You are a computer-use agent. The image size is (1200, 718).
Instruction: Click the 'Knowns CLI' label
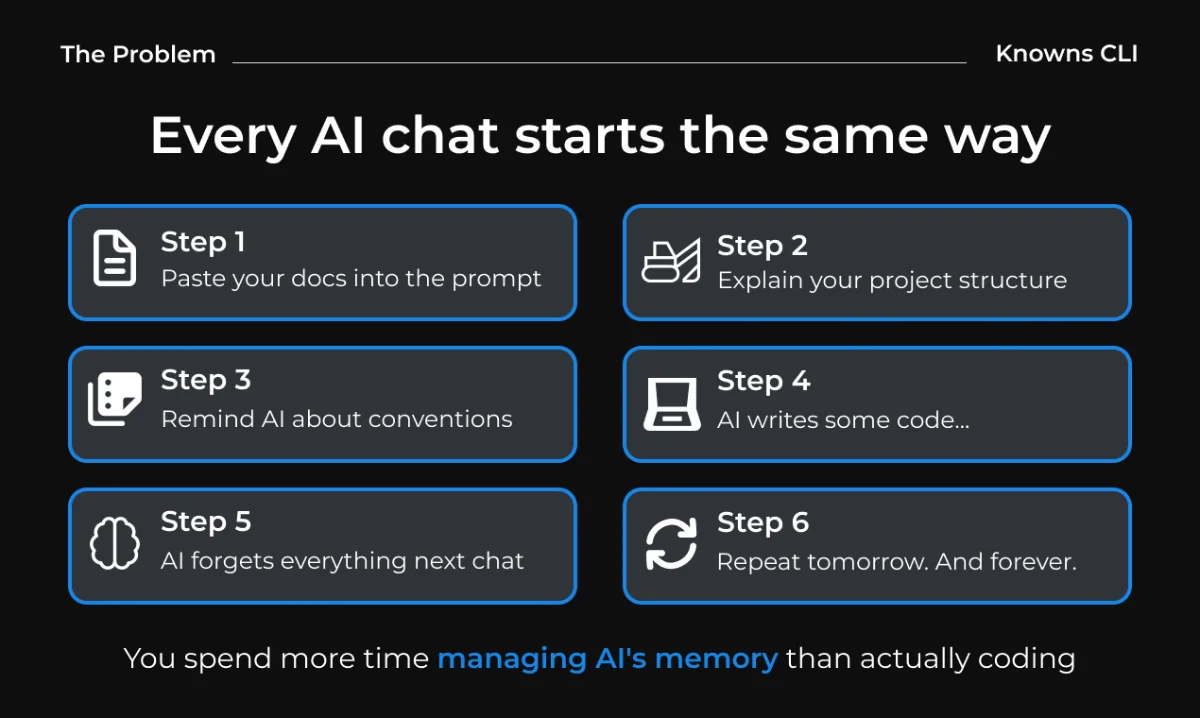1066,54
